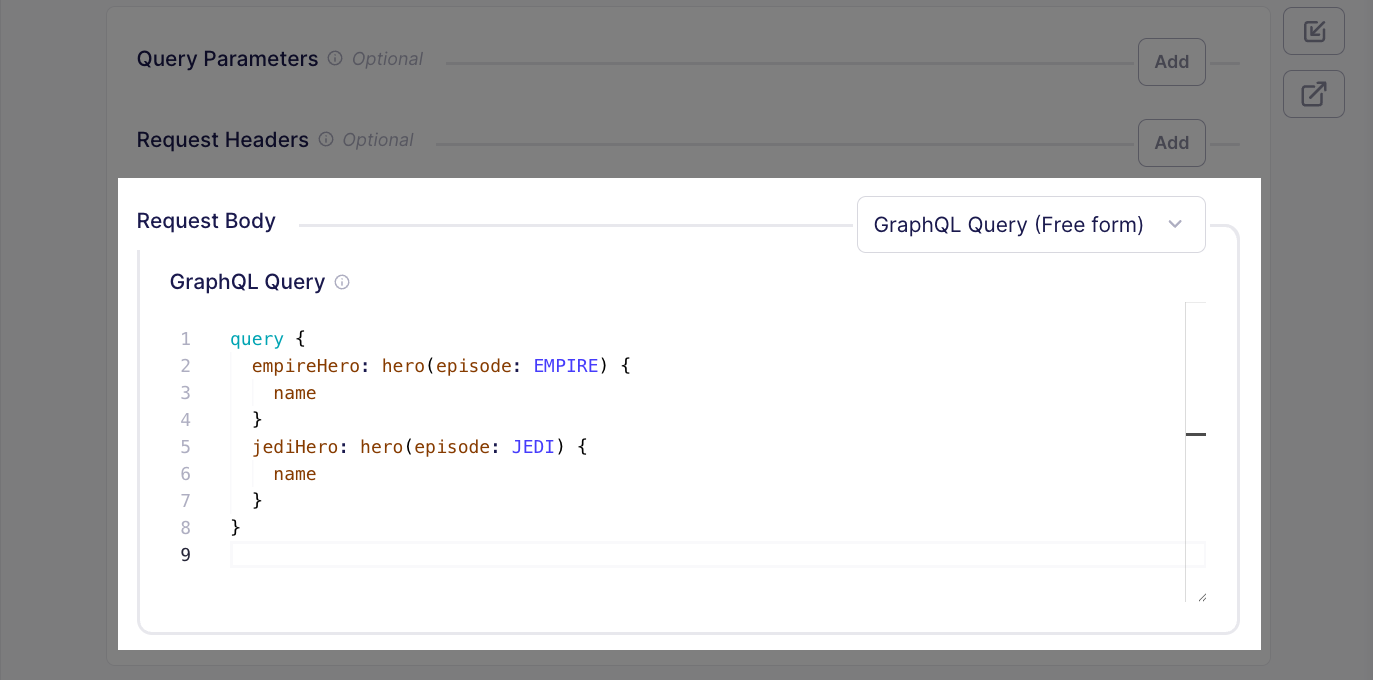Screen dimensions: 1373x680
Task: Click the editor resize handle
Action: [1200, 595]
